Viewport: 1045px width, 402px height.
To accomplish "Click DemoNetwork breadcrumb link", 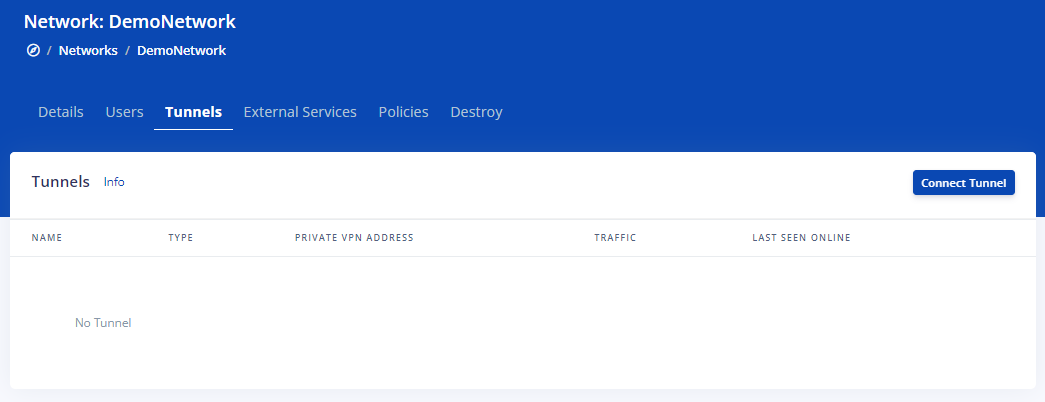I will pos(181,50).
